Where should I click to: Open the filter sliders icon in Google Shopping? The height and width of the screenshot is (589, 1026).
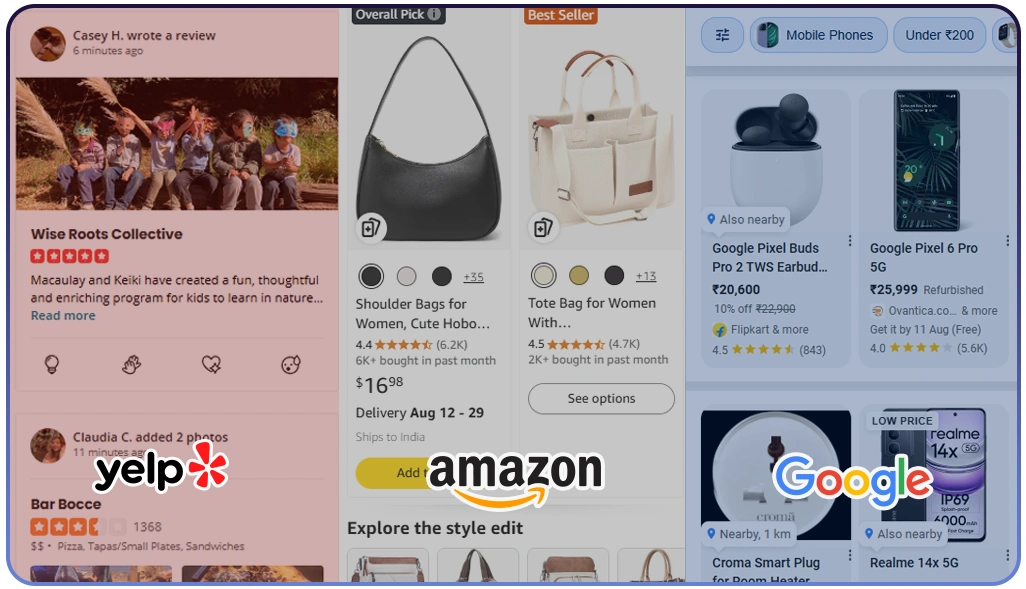pos(722,35)
